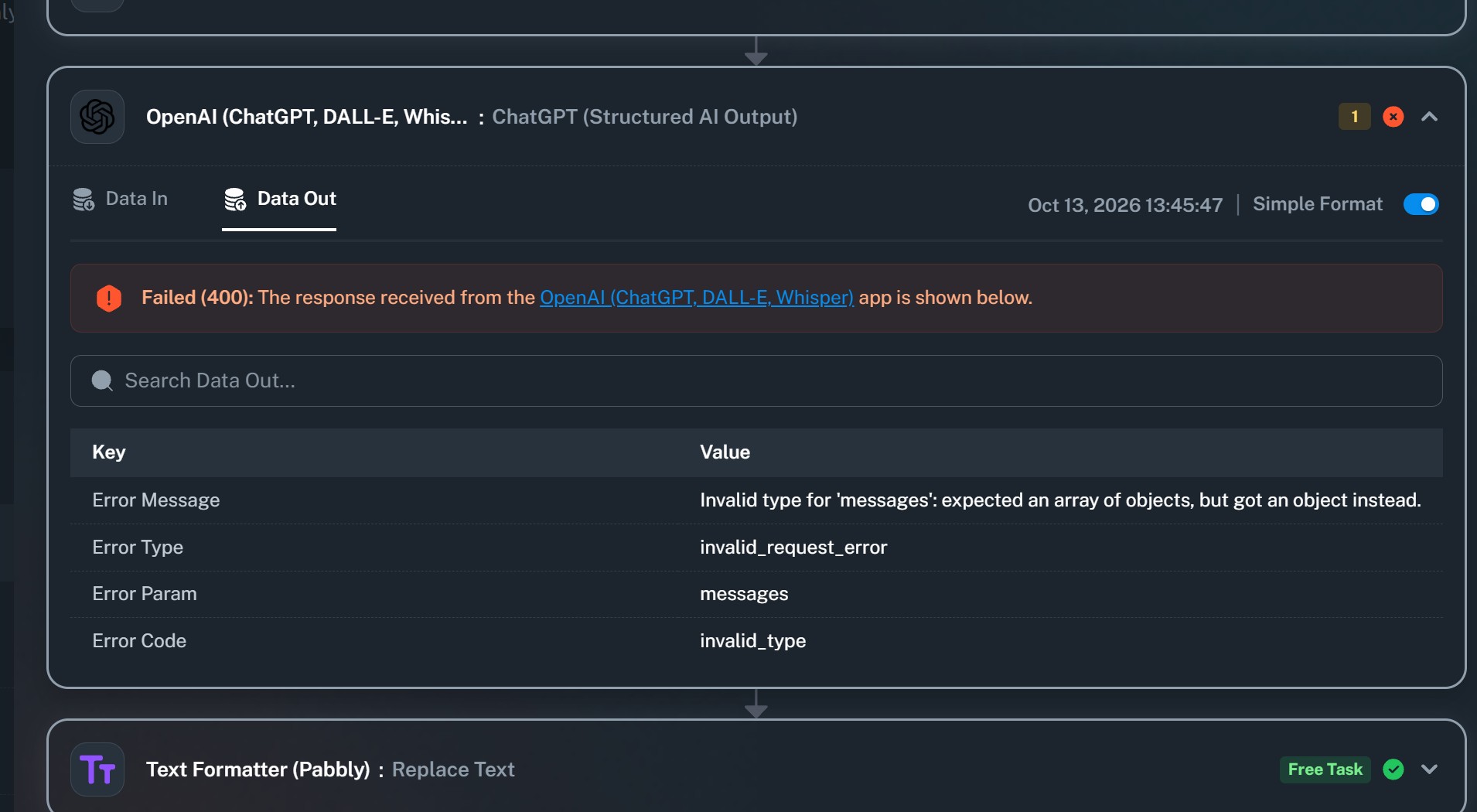Focus the Search Data Out field

(x=756, y=380)
